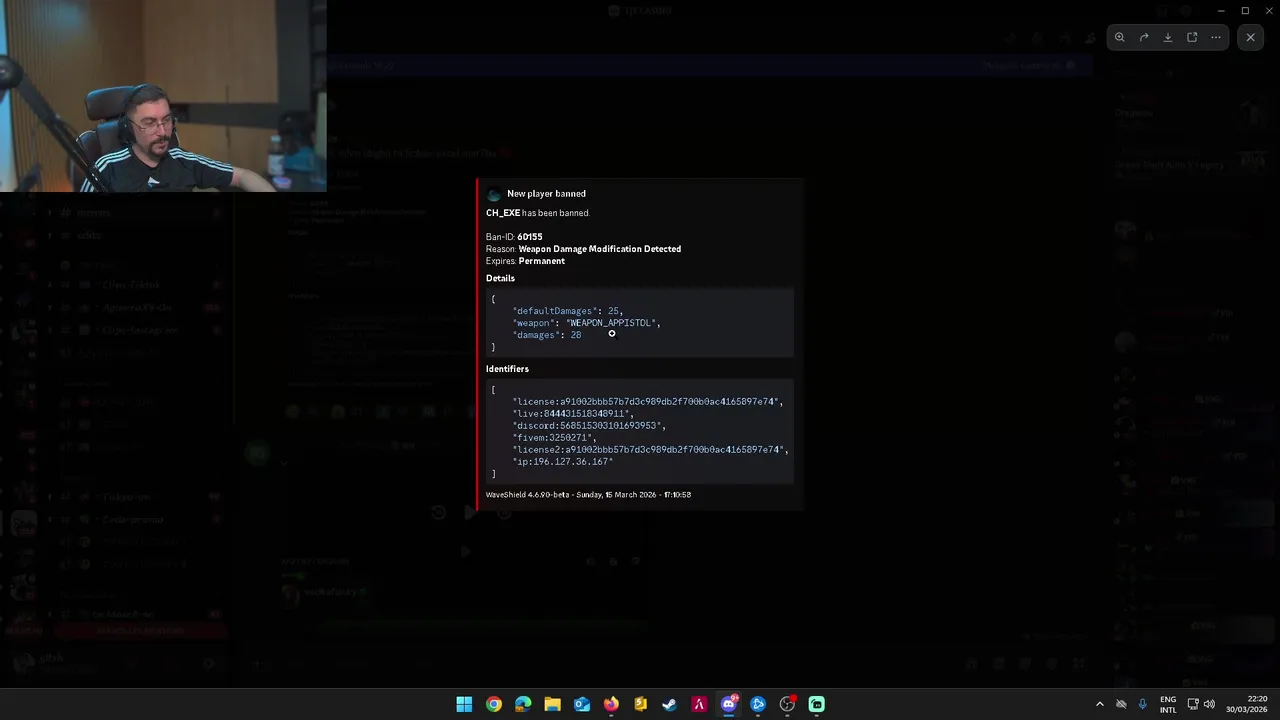Open Outlook from taskbar
1280x720 pixels.
pyautogui.click(x=582, y=704)
